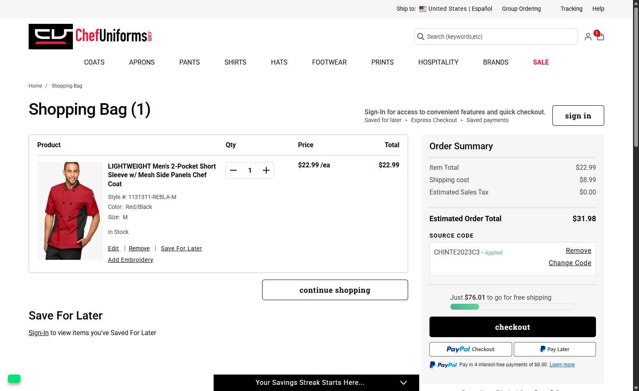Click the continue shopping button
Screen dimensions: 639x391
click(335, 290)
